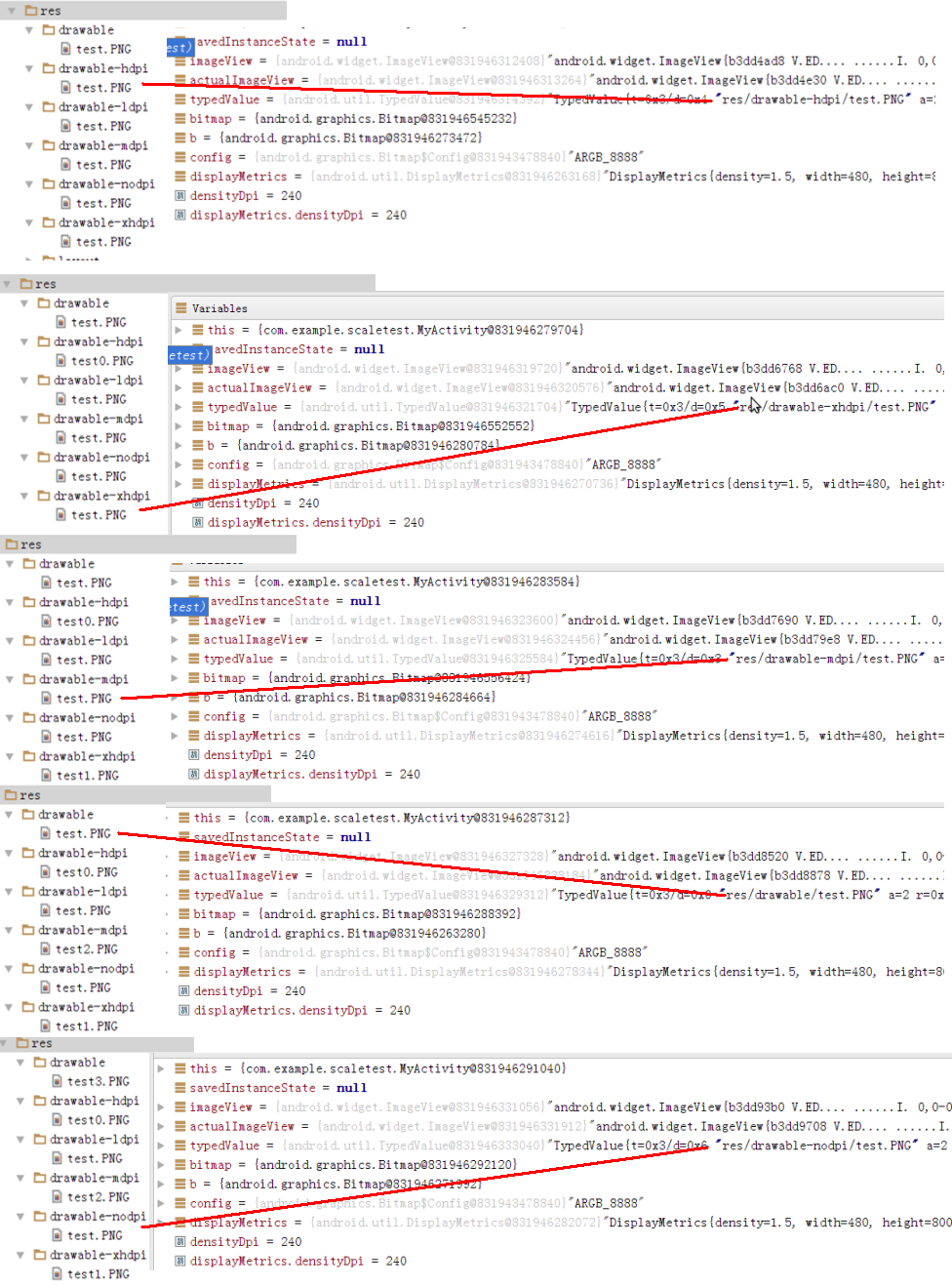Select the test3.PNG file in tree
This screenshot has width=952, height=1286.
(x=98, y=1082)
